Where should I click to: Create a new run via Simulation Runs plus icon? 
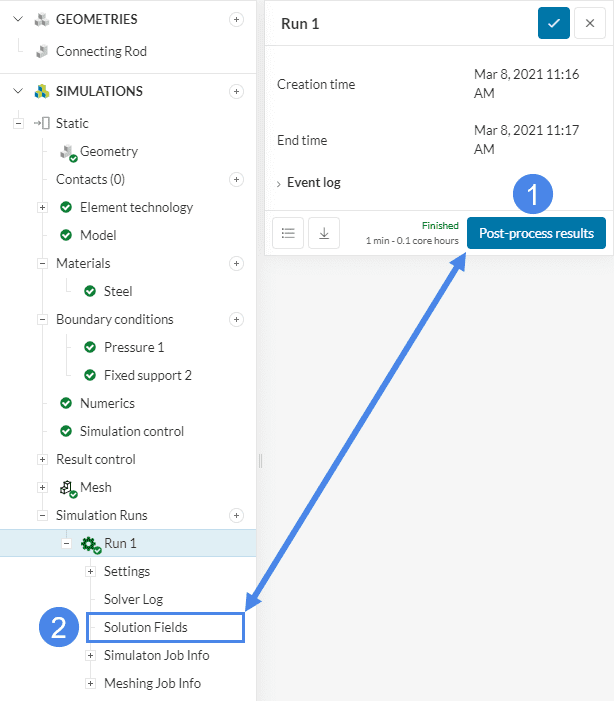pyautogui.click(x=236, y=516)
